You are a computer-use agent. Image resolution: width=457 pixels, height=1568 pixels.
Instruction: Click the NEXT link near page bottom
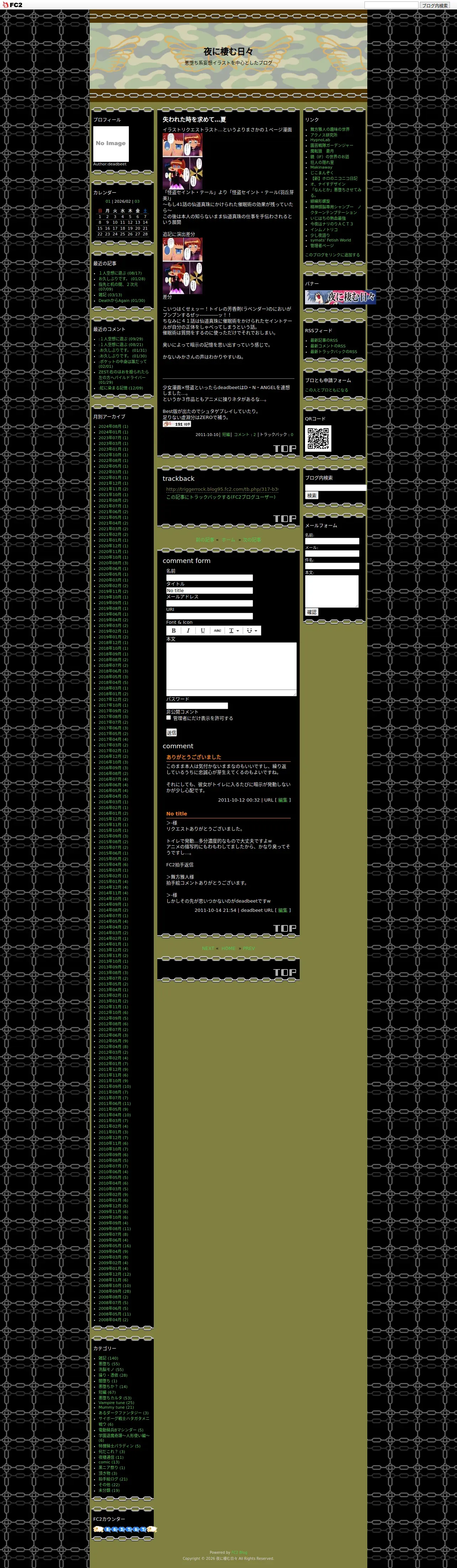[208, 948]
